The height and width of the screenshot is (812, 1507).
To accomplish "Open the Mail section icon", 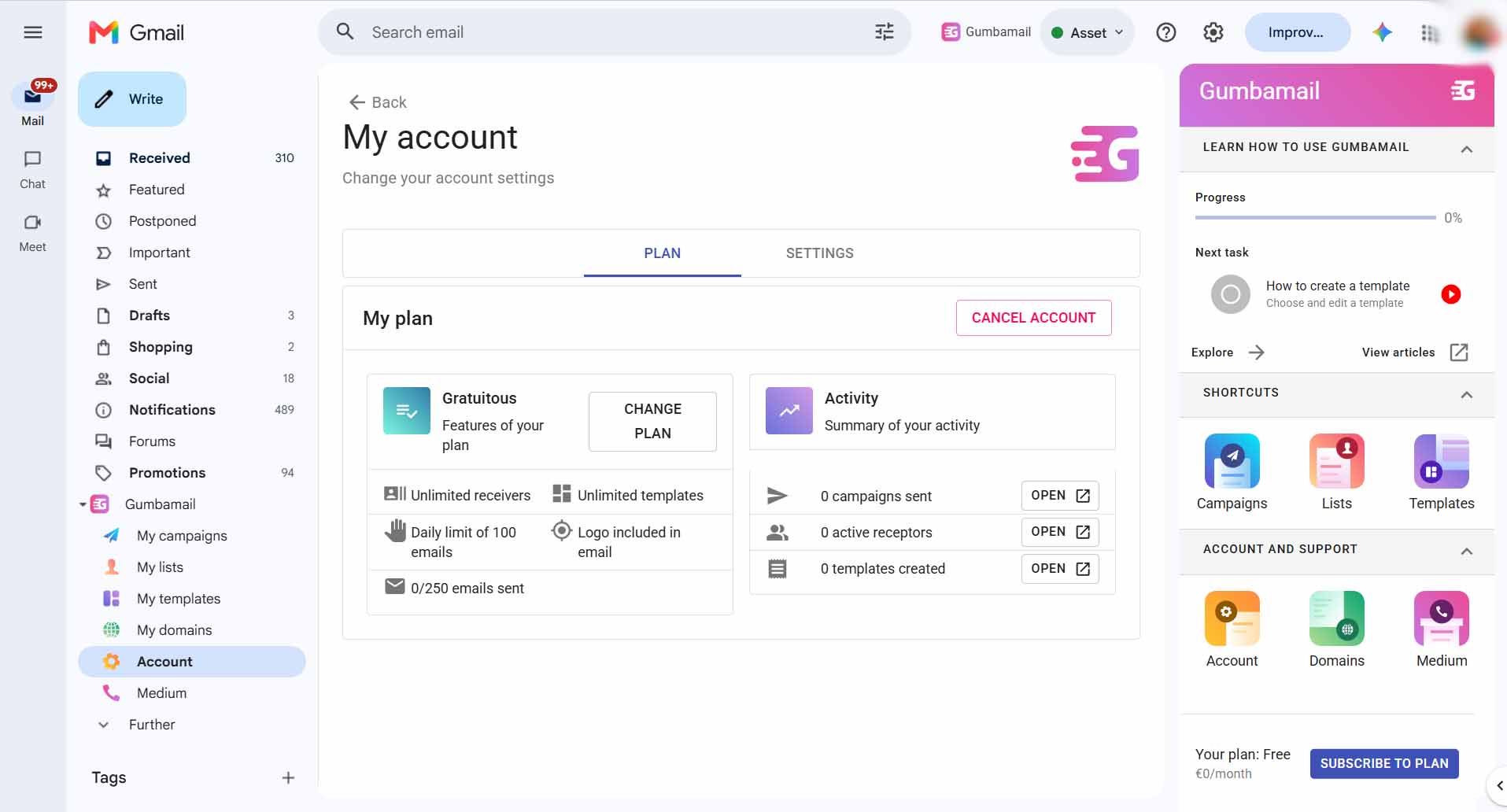I will click(x=32, y=97).
